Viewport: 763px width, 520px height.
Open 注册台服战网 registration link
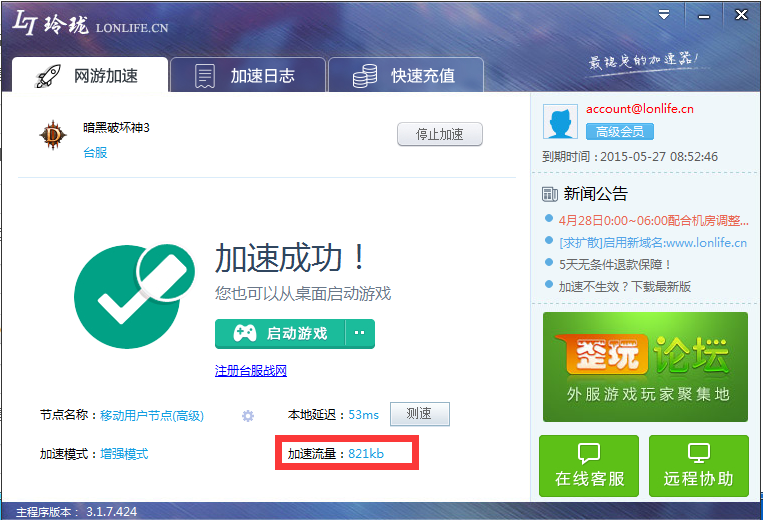[x=251, y=371]
